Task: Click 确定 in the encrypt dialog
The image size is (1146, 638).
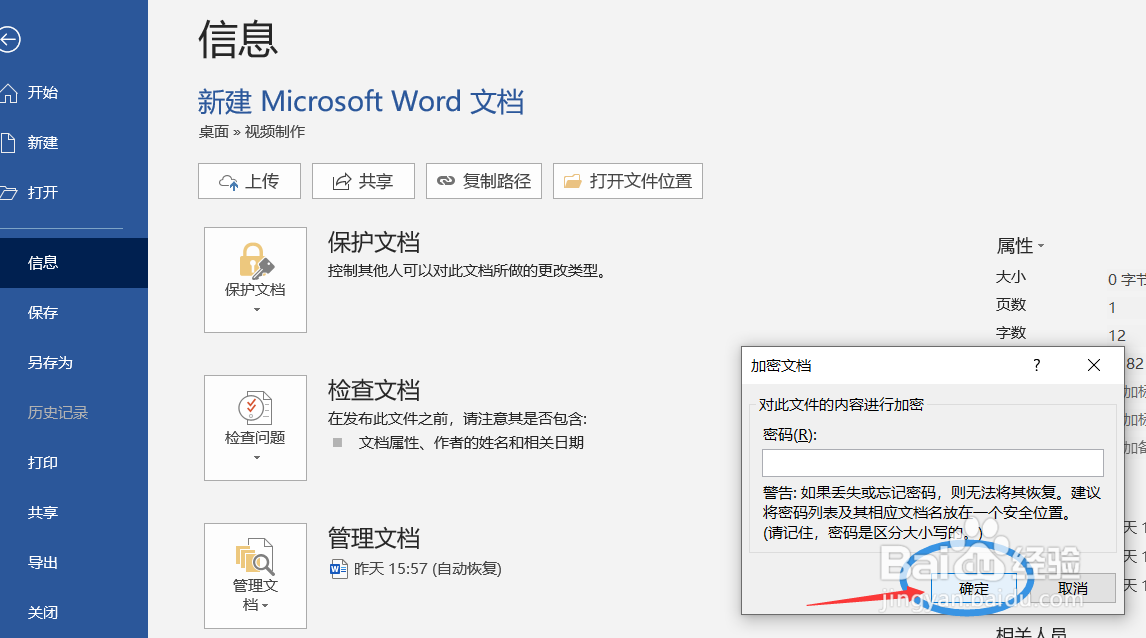Action: pos(974,588)
